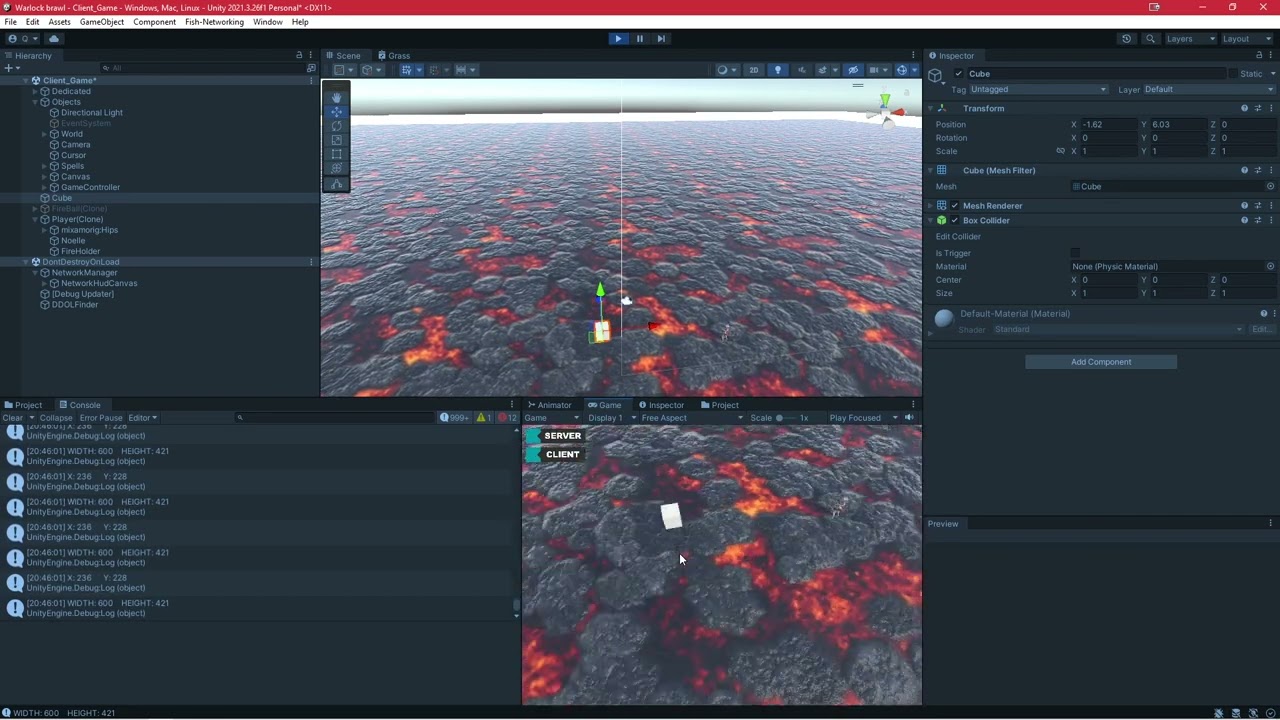Click the Step frame button

[x=661, y=39]
